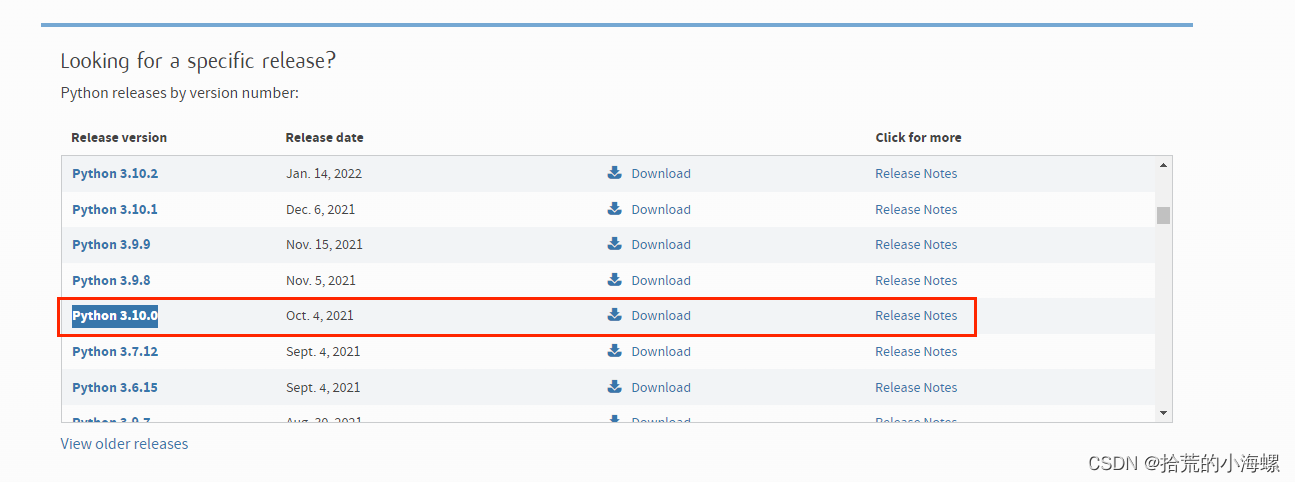Open Python 3.10.1 release page

point(115,209)
